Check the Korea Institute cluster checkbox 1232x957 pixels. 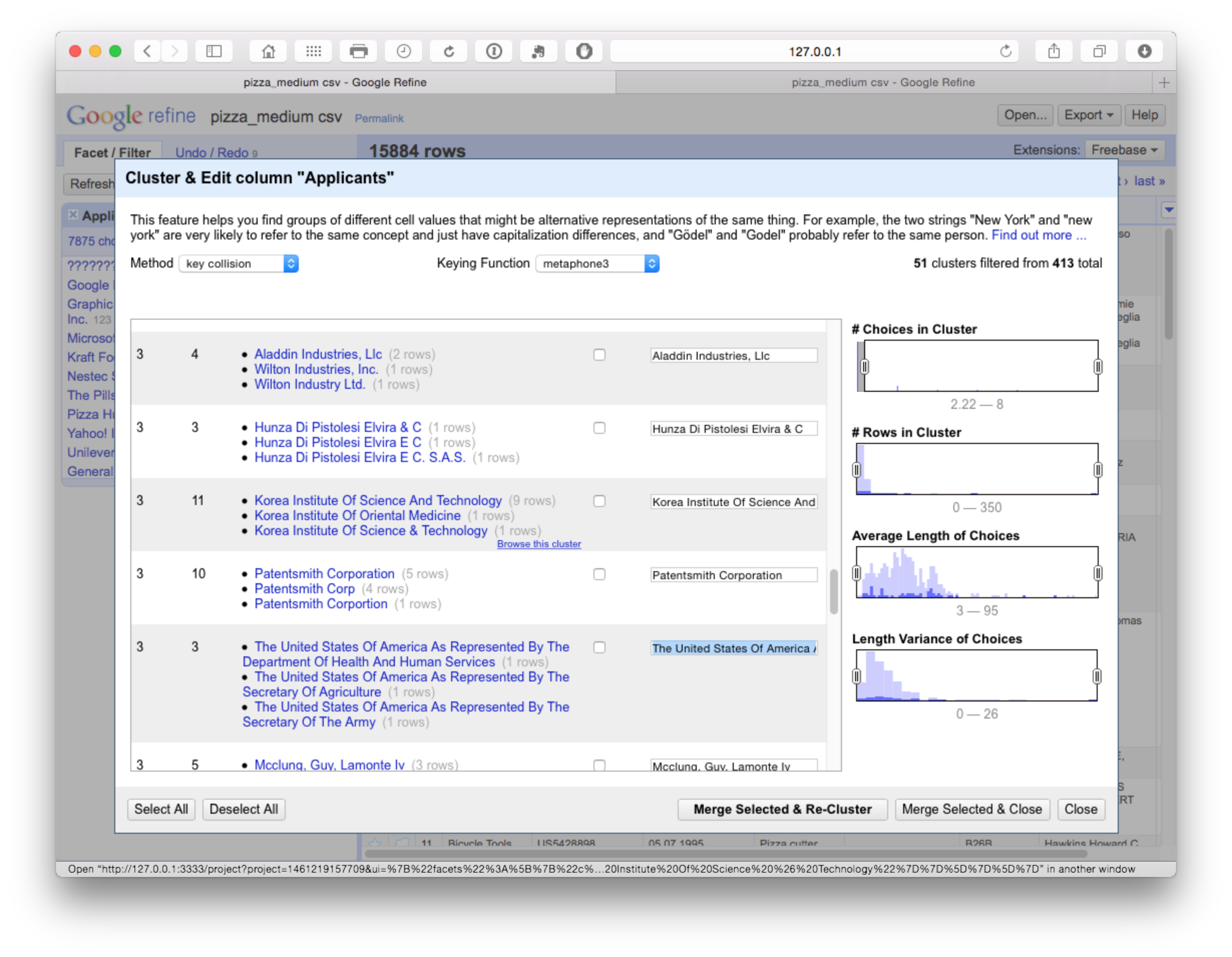(x=599, y=501)
